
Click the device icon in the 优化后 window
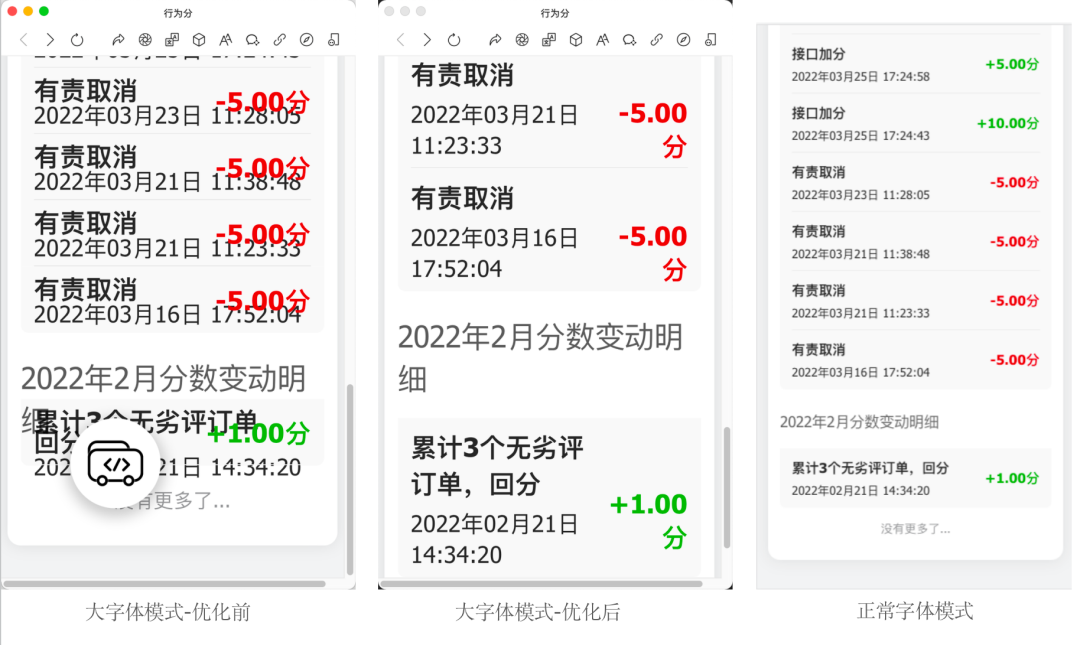pyautogui.click(x=710, y=40)
